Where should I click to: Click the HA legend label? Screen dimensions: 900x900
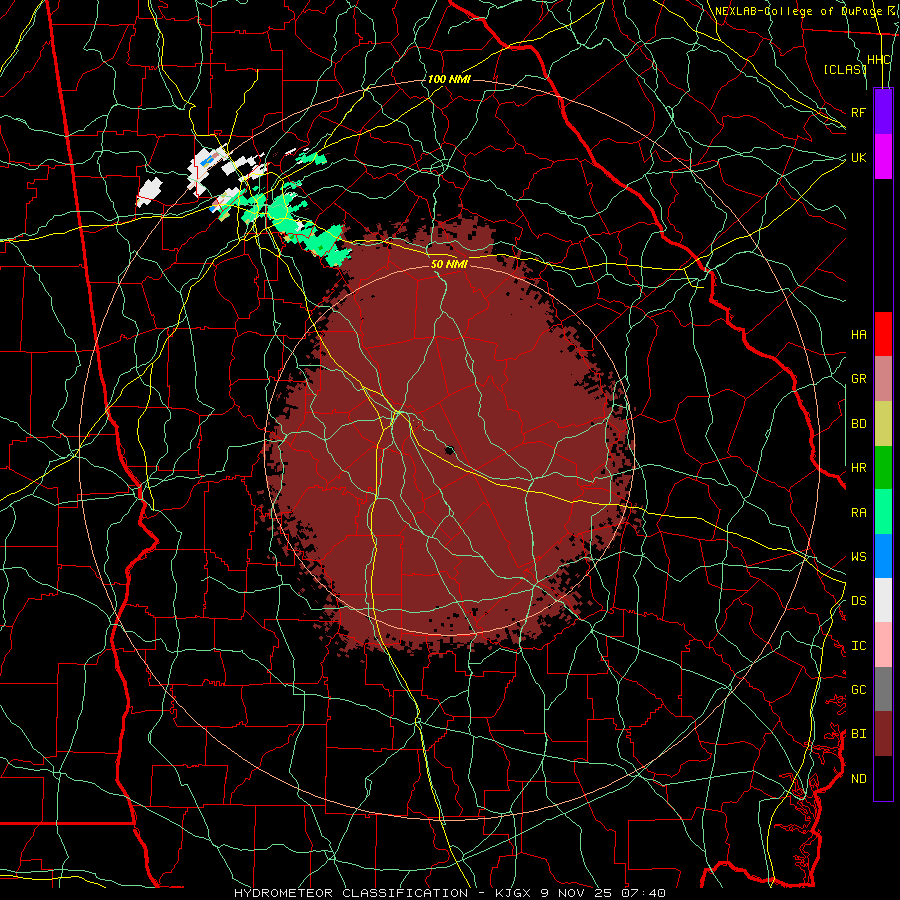tap(859, 335)
